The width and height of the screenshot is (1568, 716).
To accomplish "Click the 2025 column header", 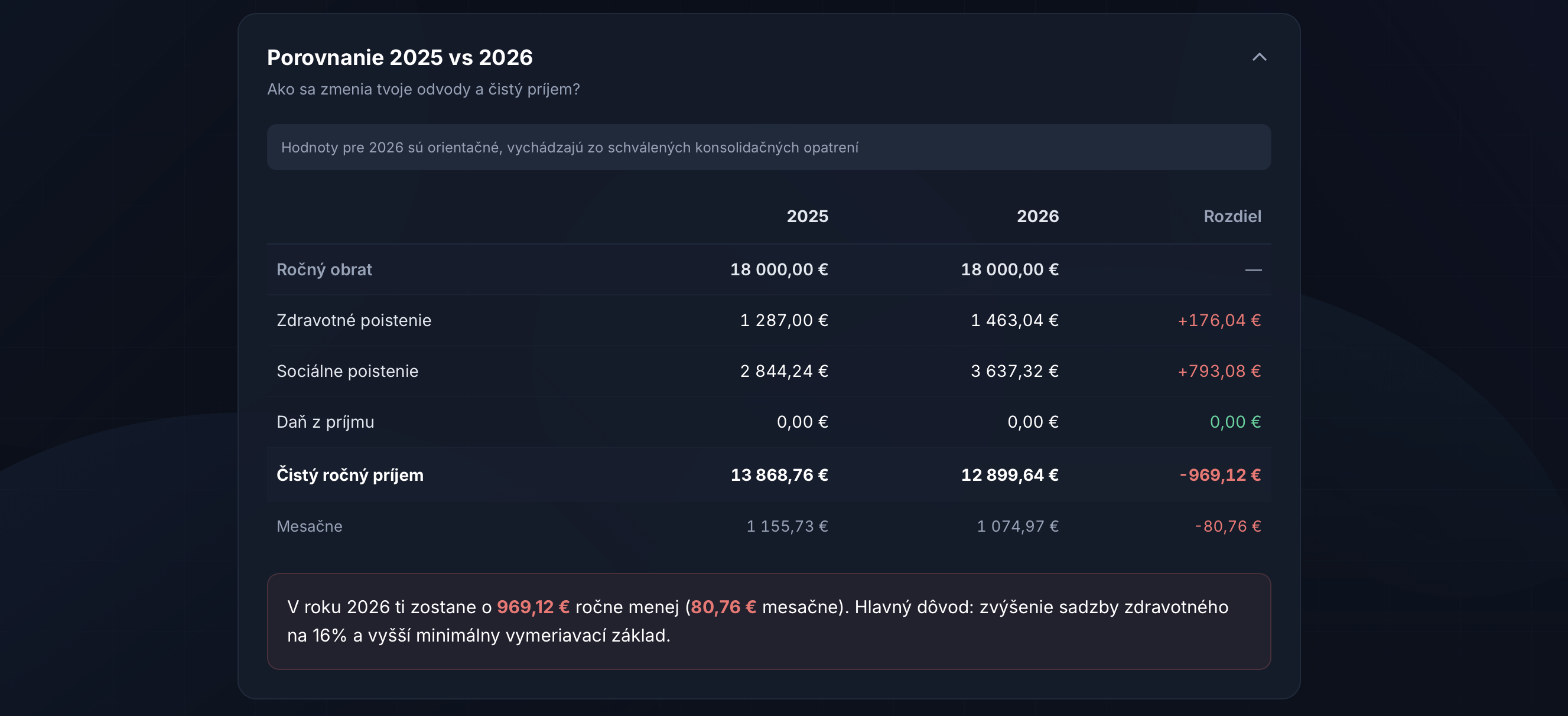I will pyautogui.click(x=806, y=216).
